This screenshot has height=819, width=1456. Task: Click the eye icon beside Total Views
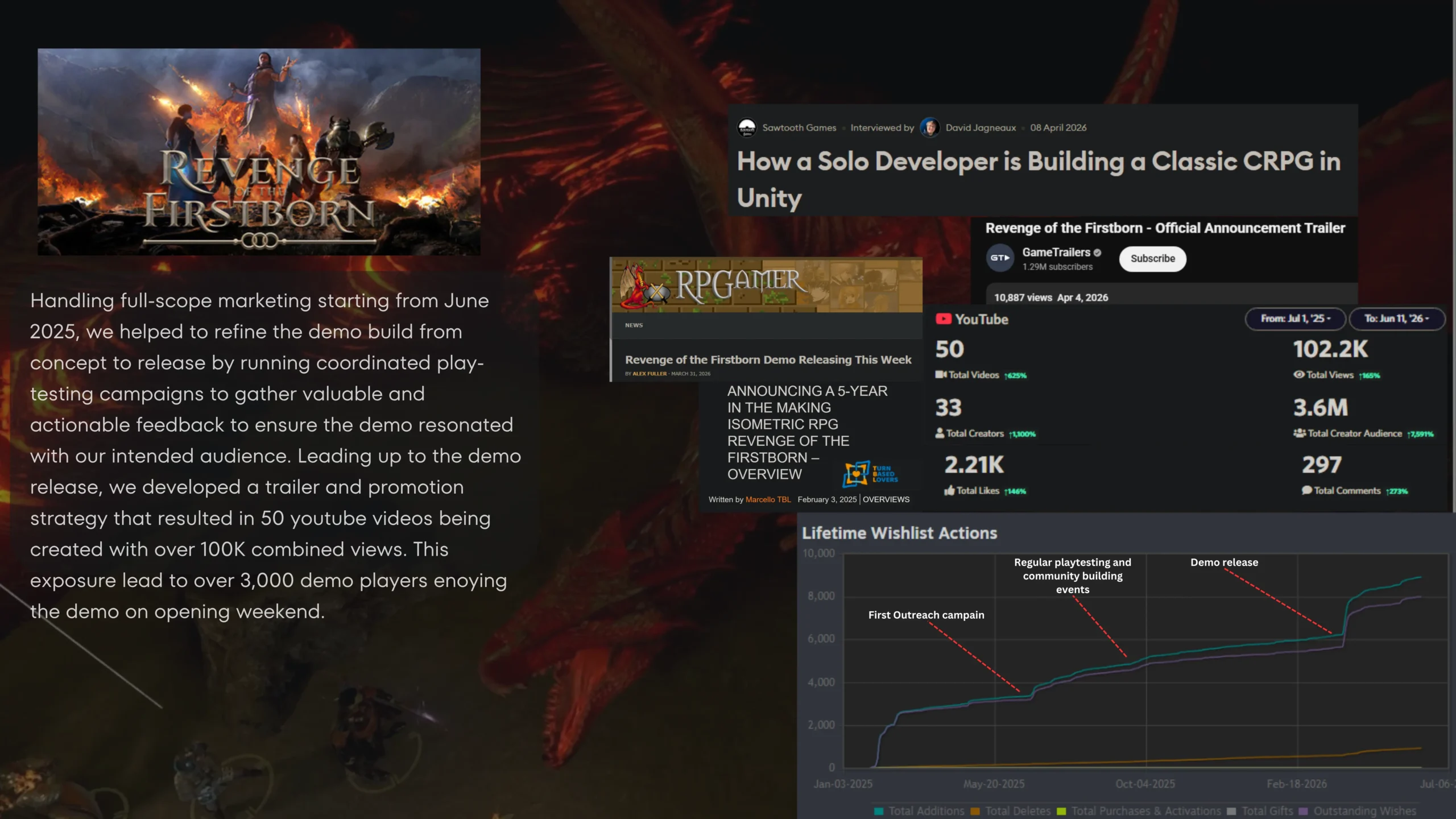[1299, 375]
